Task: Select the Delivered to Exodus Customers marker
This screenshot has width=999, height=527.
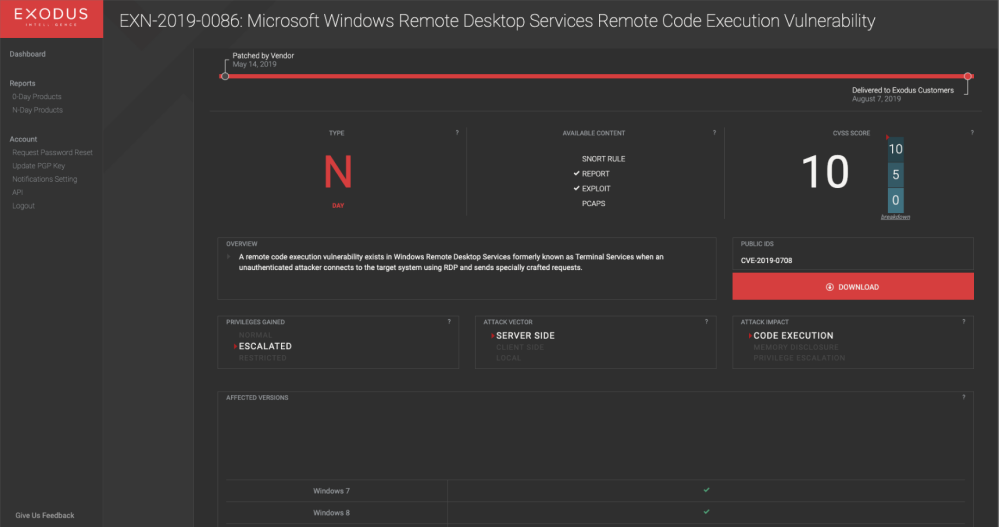Action: (967, 76)
